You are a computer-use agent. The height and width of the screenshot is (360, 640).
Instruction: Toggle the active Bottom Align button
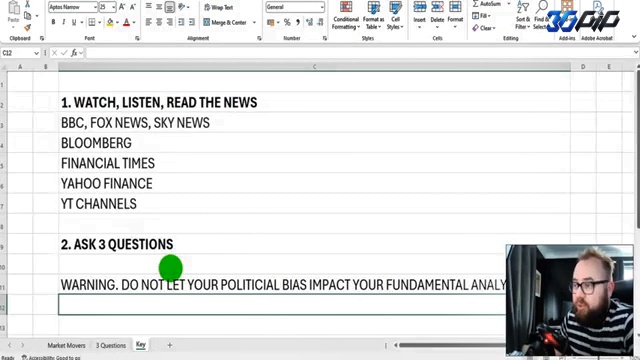pos(170,7)
